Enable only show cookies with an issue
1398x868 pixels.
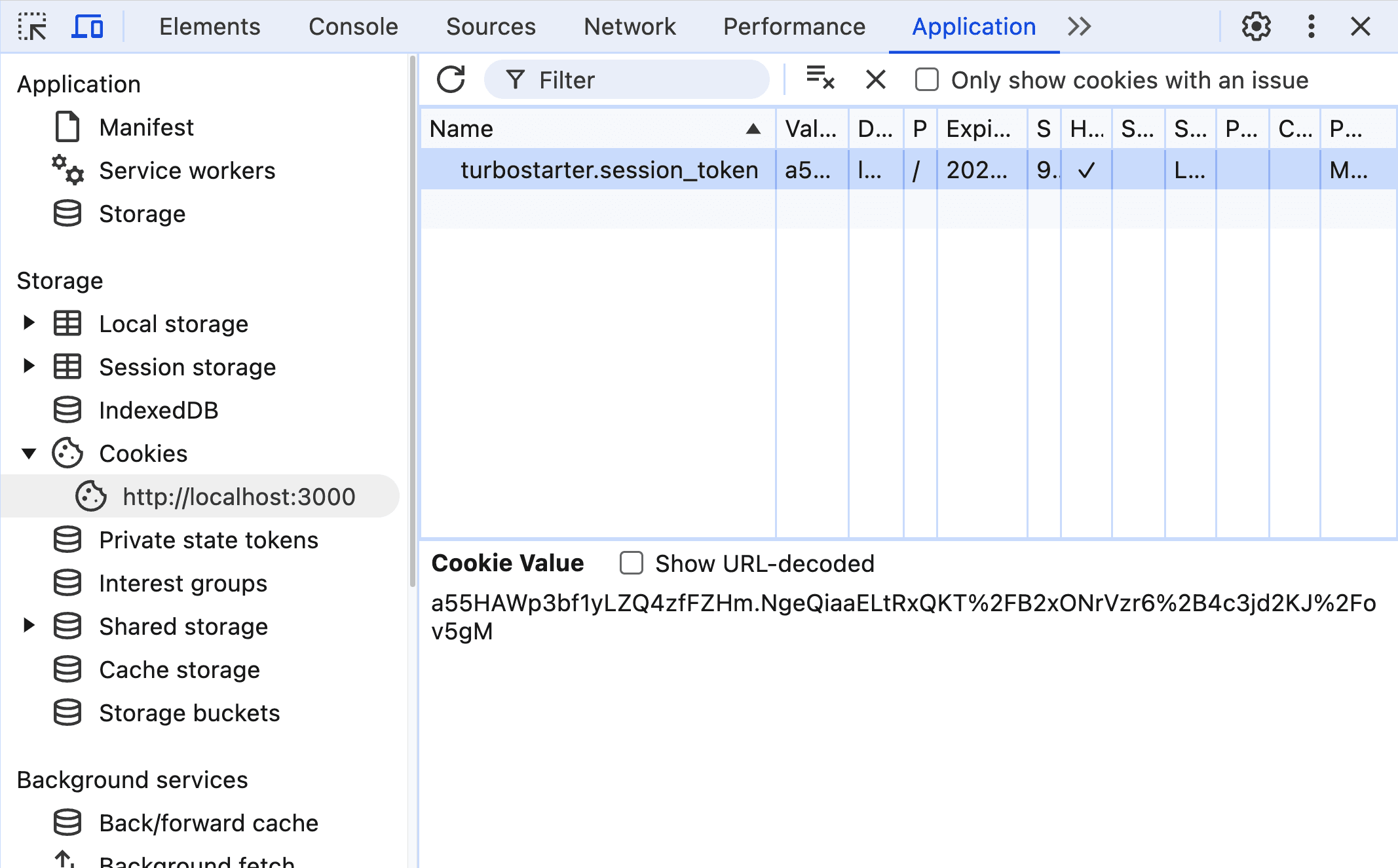click(x=926, y=80)
